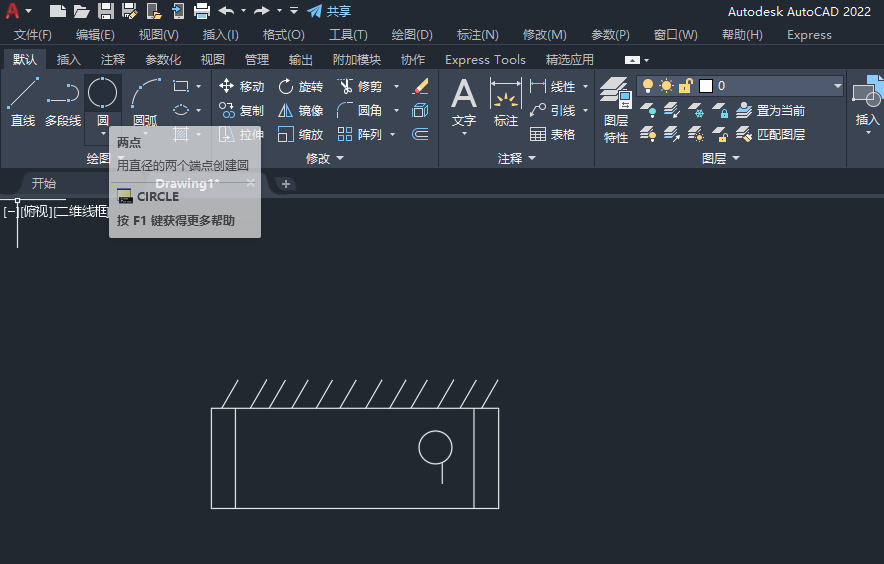Image resolution: width=884 pixels, height=564 pixels.
Task: Click the 镜像 (Mirror) tool
Action: coord(300,111)
